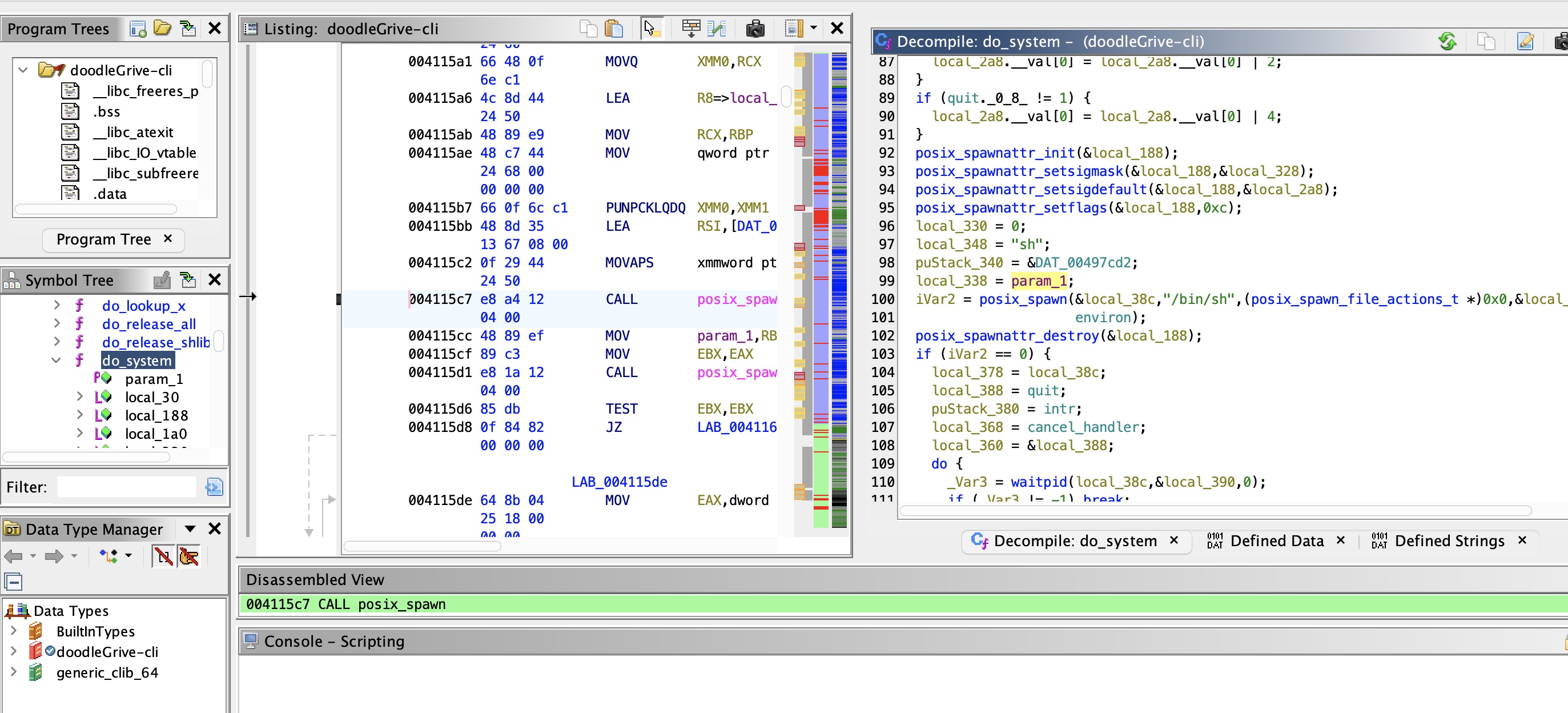
Task: Click the Decompile refresh icon
Action: (x=1447, y=41)
